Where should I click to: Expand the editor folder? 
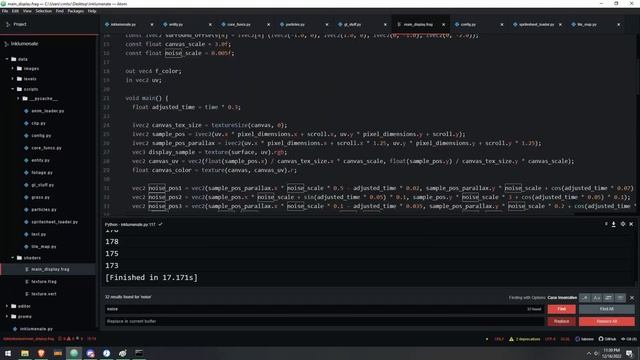coord(7,306)
